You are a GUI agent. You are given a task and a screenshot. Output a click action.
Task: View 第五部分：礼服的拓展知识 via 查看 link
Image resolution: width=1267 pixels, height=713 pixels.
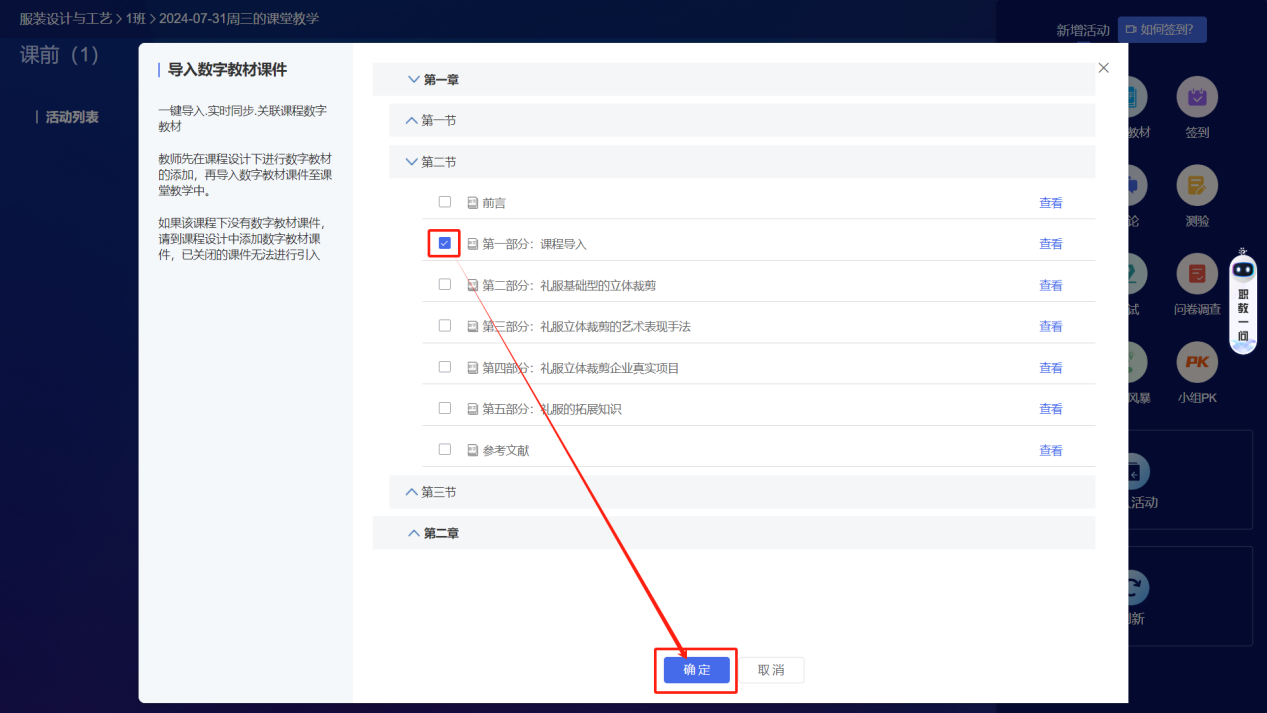[x=1050, y=408]
